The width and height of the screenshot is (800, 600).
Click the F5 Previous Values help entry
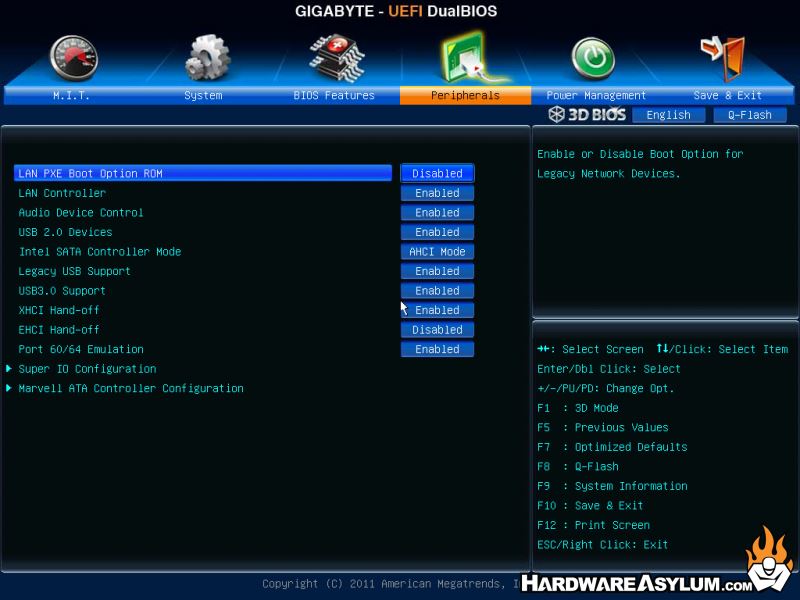point(603,427)
